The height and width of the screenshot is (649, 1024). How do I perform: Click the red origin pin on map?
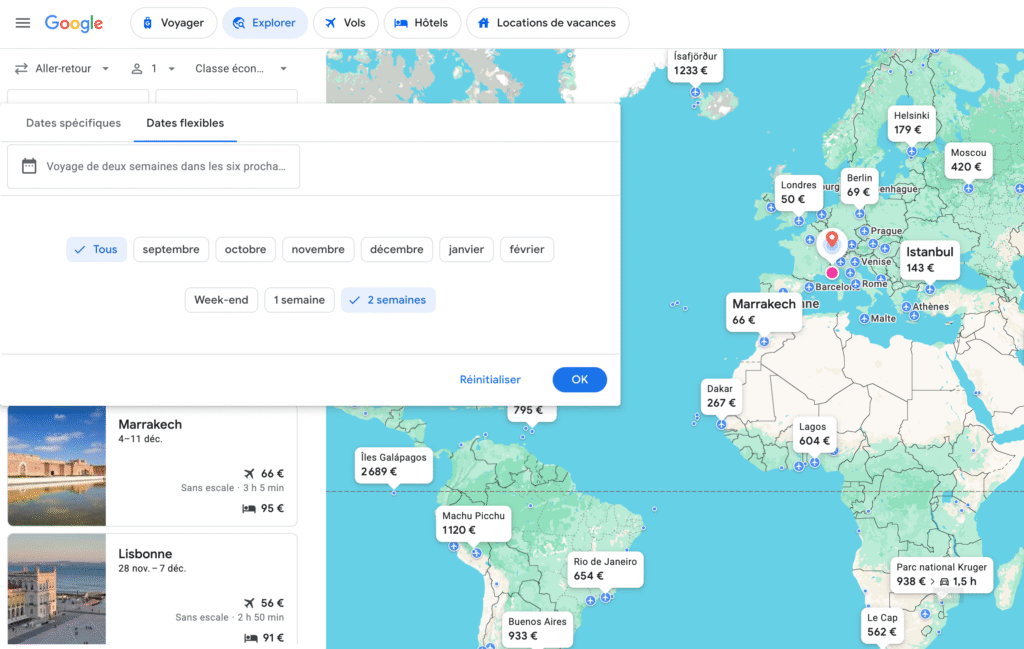(x=831, y=240)
